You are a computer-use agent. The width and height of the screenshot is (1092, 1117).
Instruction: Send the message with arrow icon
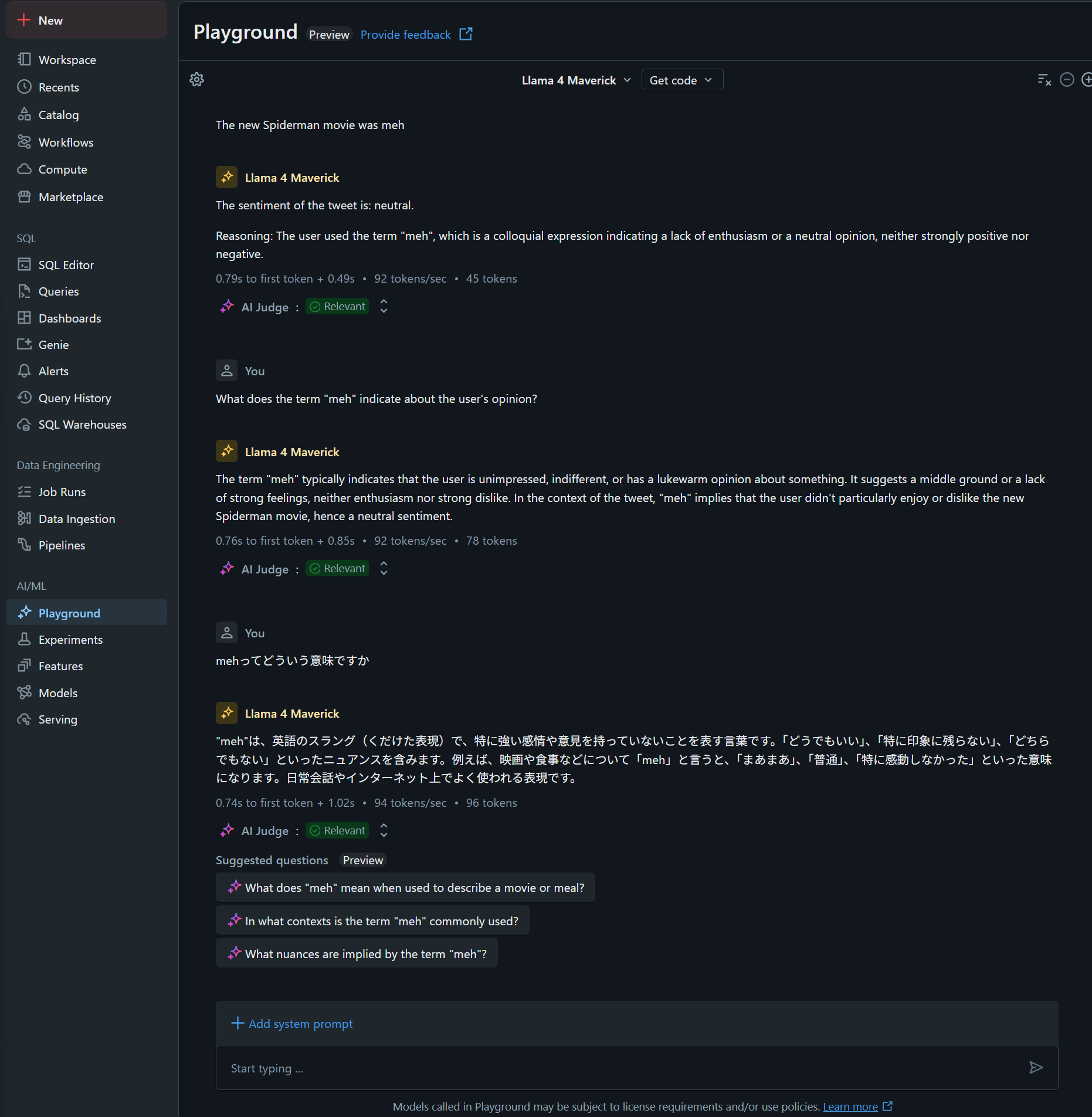click(1036, 1067)
